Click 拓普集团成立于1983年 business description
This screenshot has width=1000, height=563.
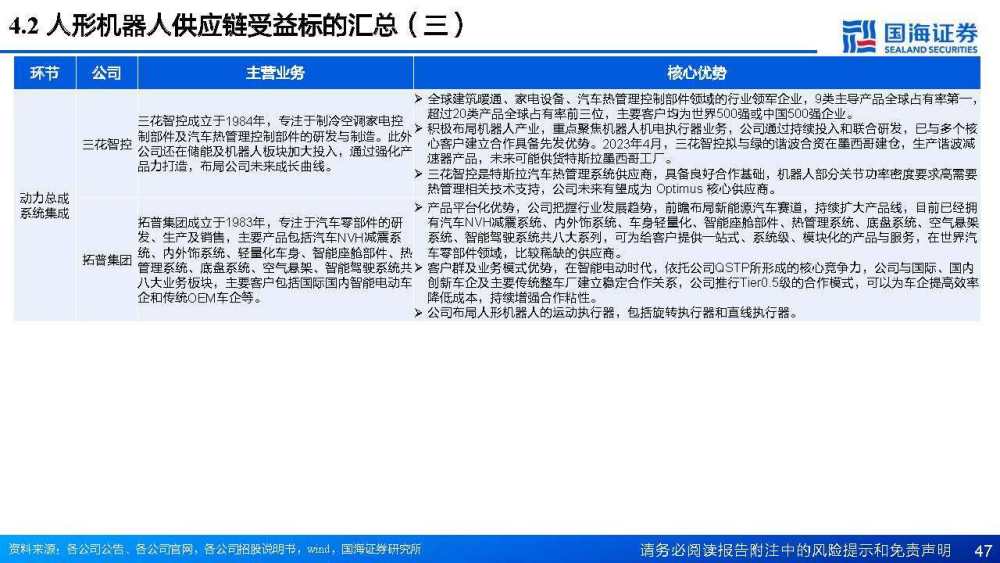[275, 260]
